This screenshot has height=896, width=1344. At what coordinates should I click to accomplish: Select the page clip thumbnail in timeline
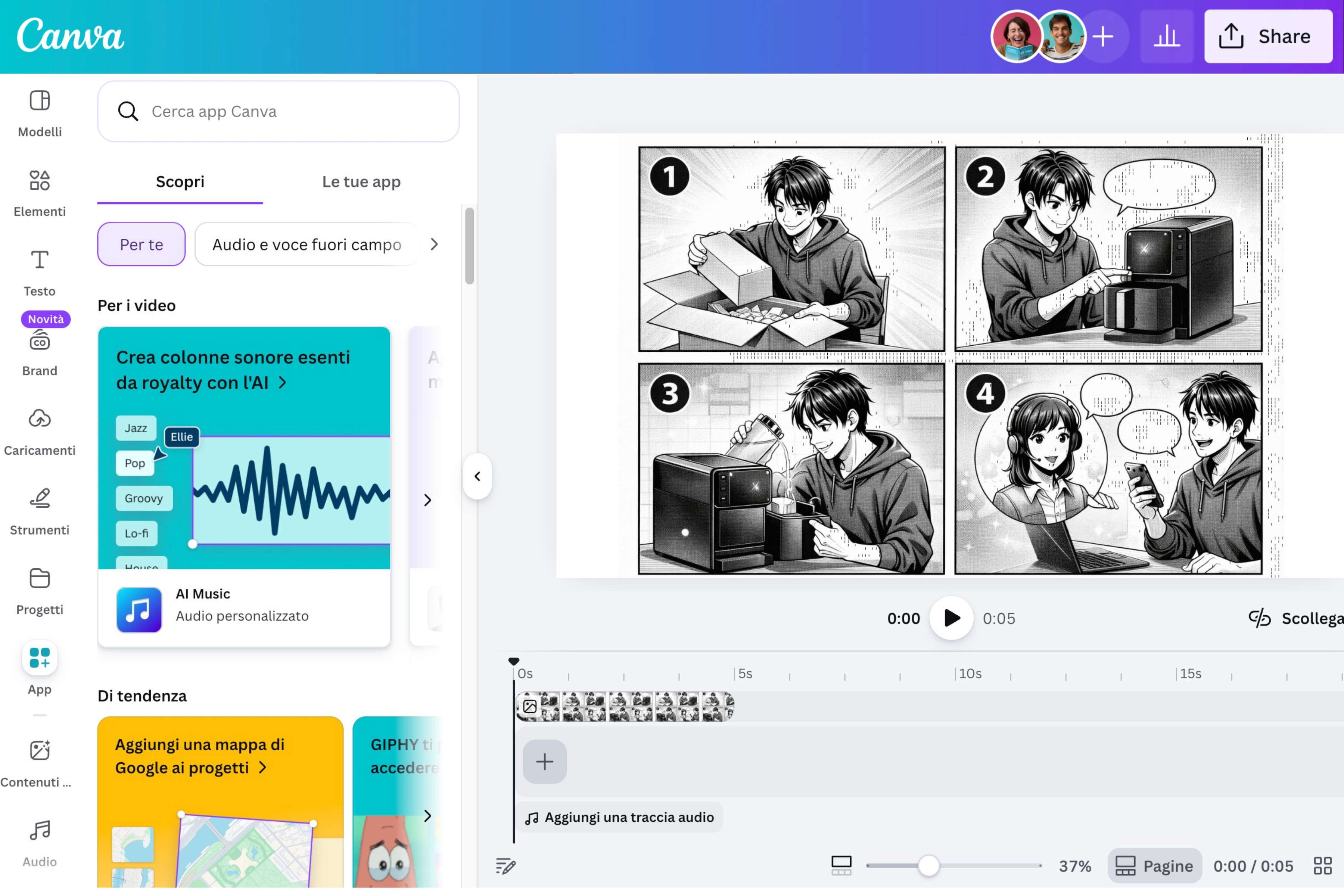[x=625, y=706]
